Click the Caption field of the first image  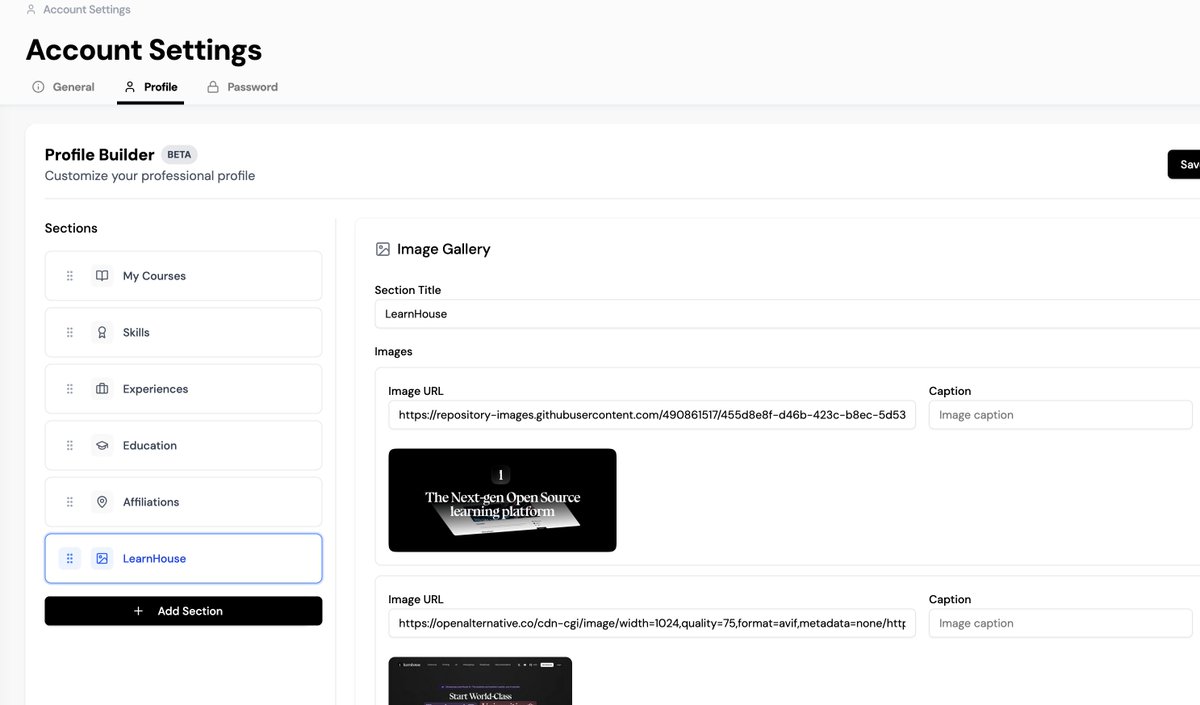point(1060,415)
